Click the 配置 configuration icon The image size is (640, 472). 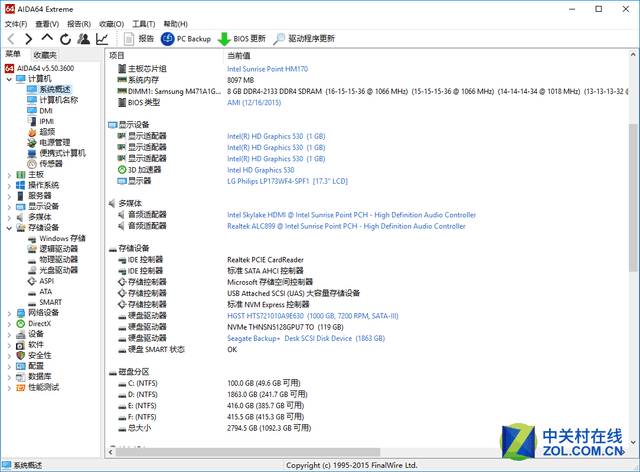click(x=20, y=366)
